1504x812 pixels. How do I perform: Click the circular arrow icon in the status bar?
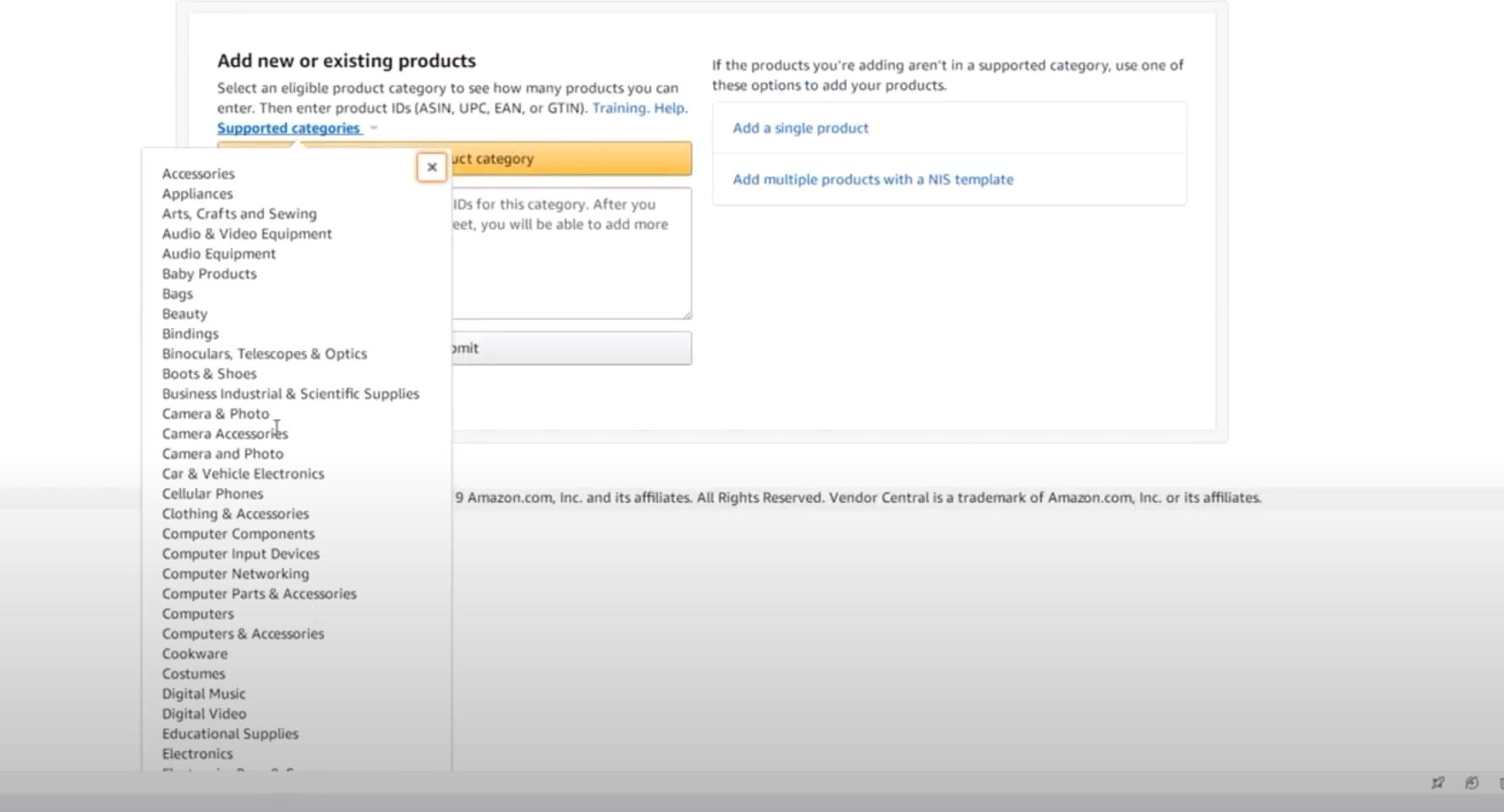[x=1472, y=783]
